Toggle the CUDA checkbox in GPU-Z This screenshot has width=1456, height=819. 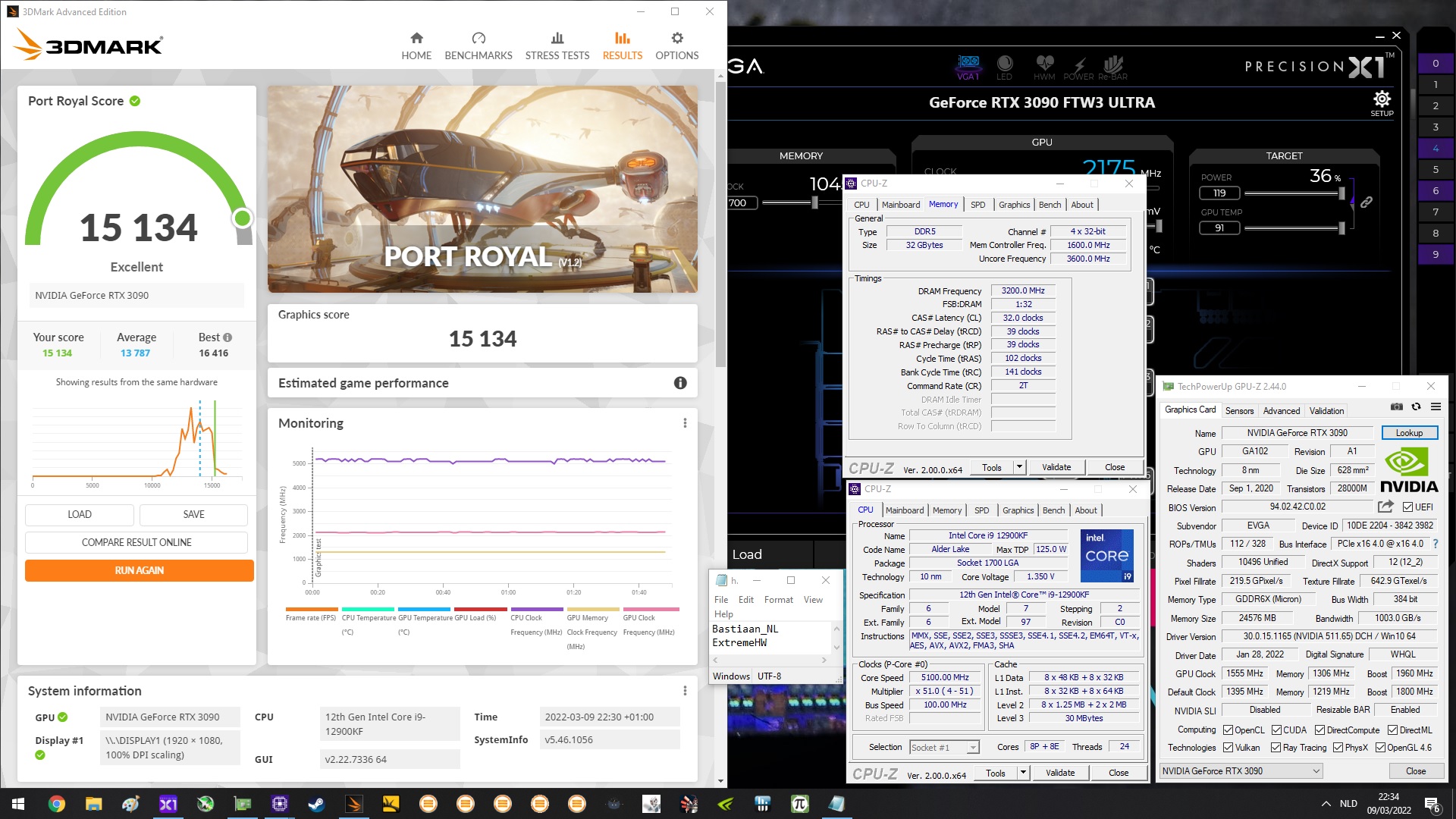pyautogui.click(x=1276, y=730)
